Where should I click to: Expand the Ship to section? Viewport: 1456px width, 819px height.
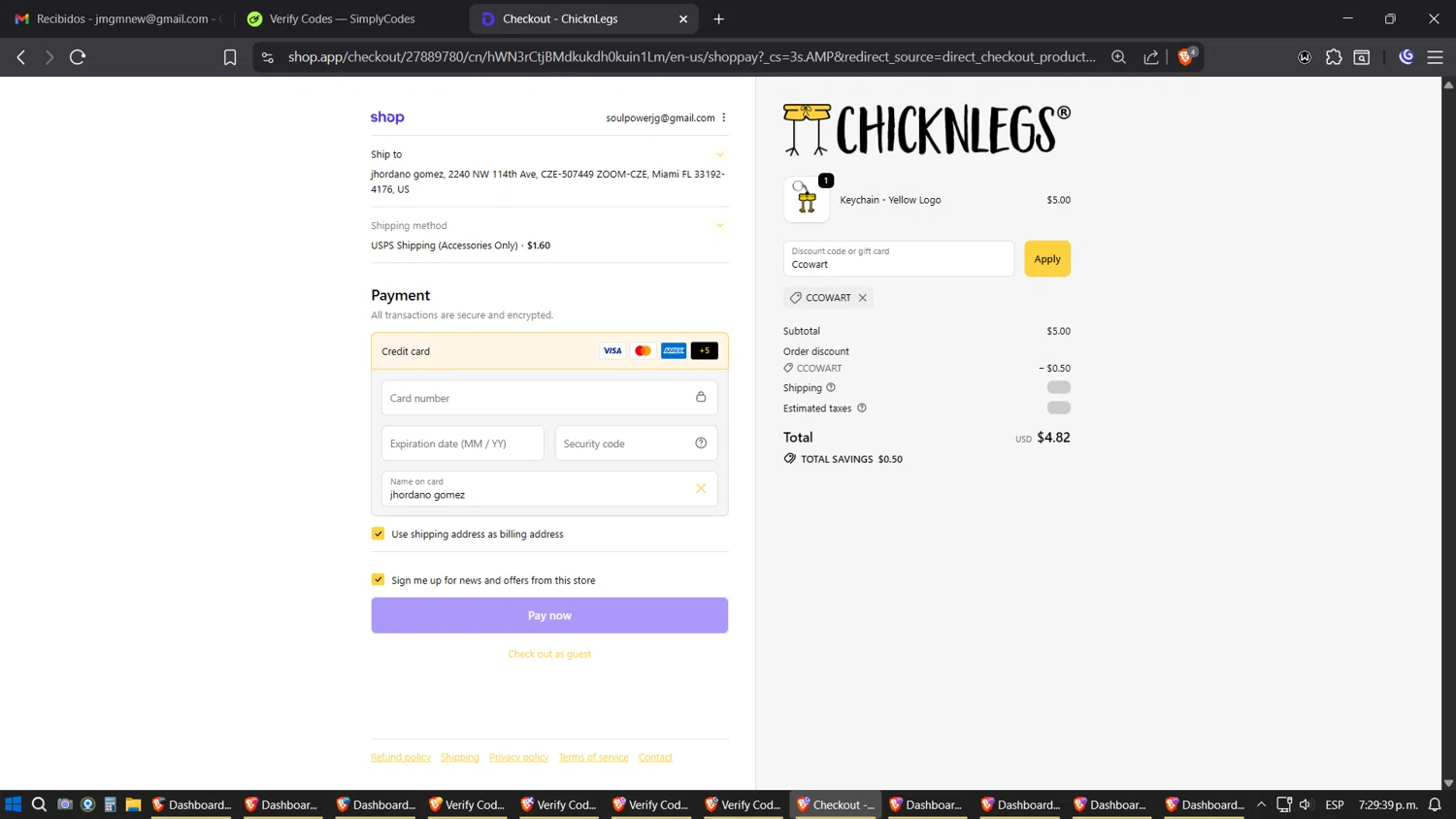tap(720, 154)
